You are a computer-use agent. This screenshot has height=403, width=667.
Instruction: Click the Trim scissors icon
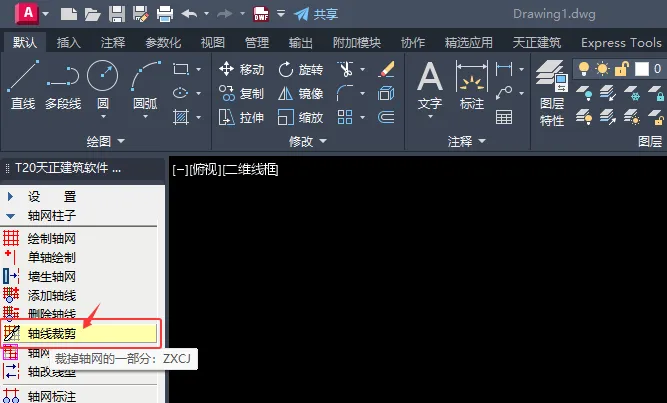(x=345, y=69)
